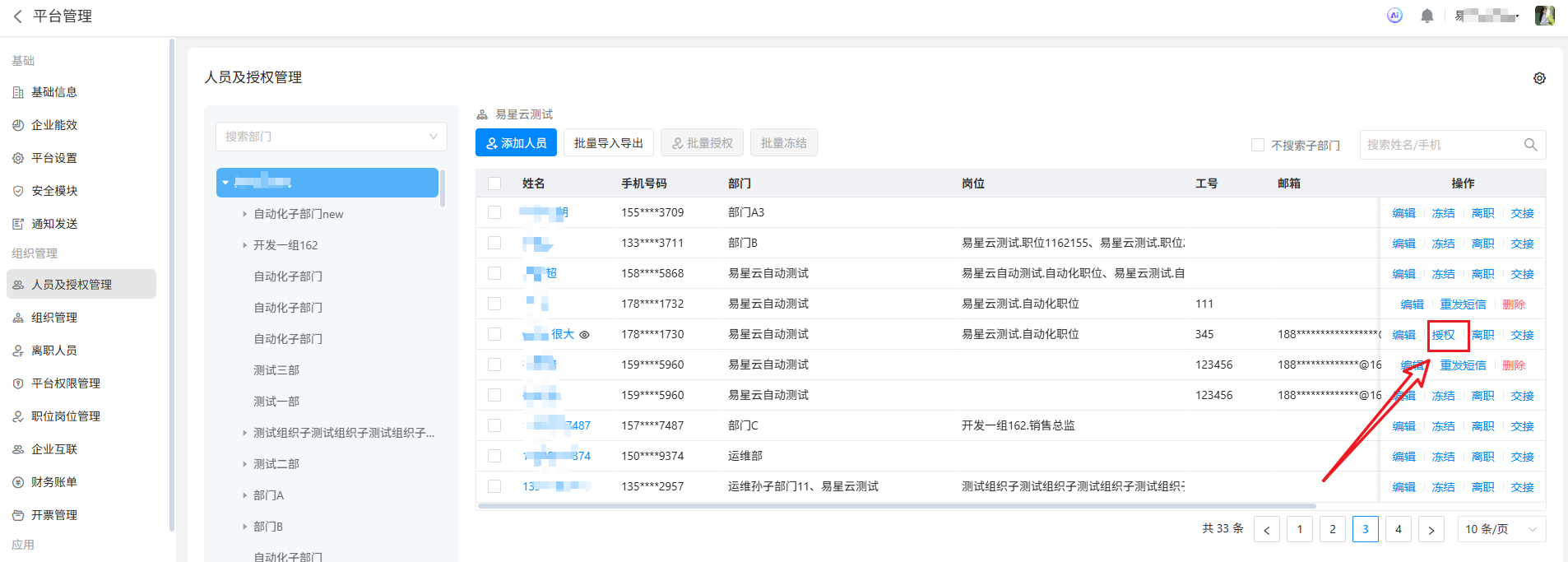Go to page 4
This screenshot has height=562, width=1568.
click(x=1399, y=529)
